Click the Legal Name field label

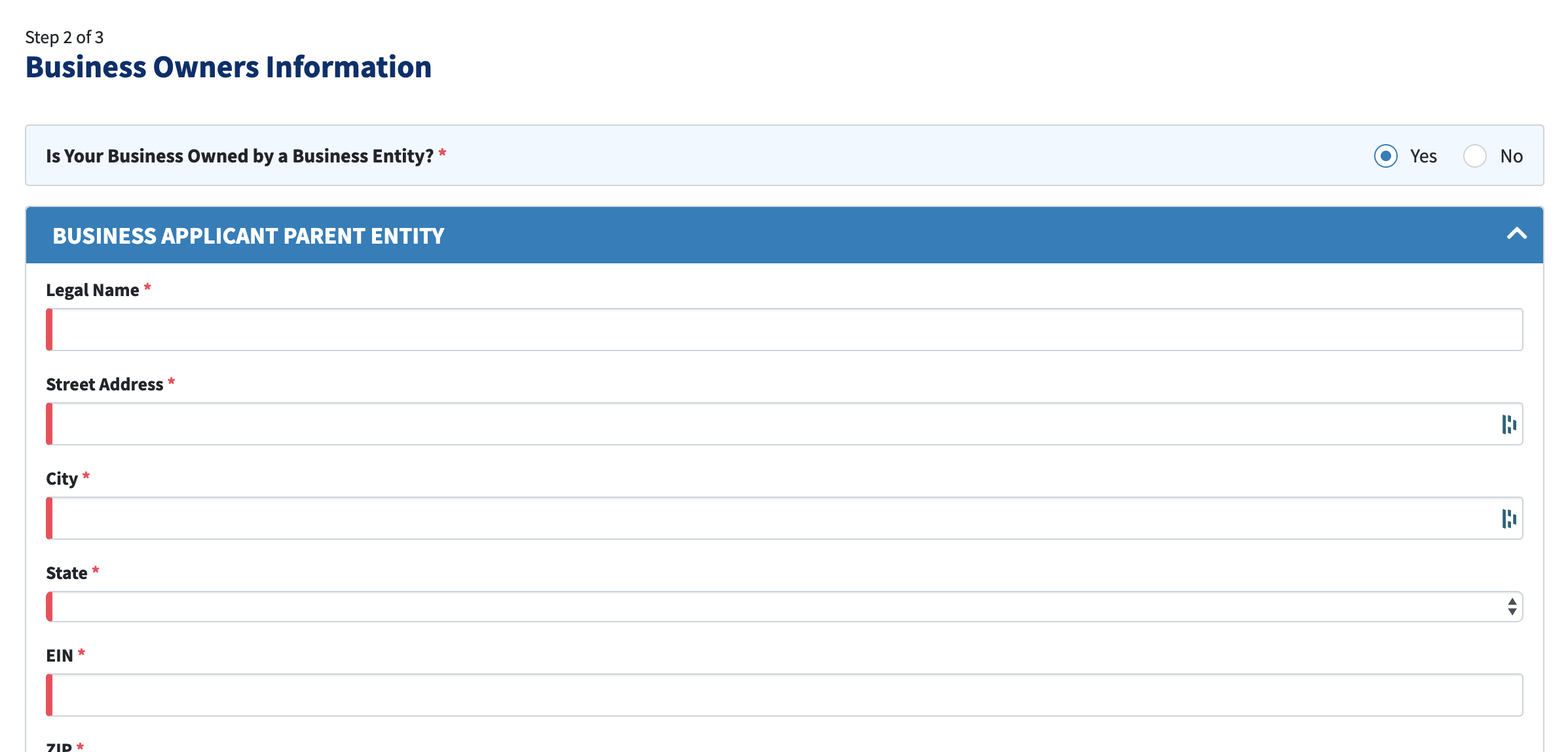point(92,290)
